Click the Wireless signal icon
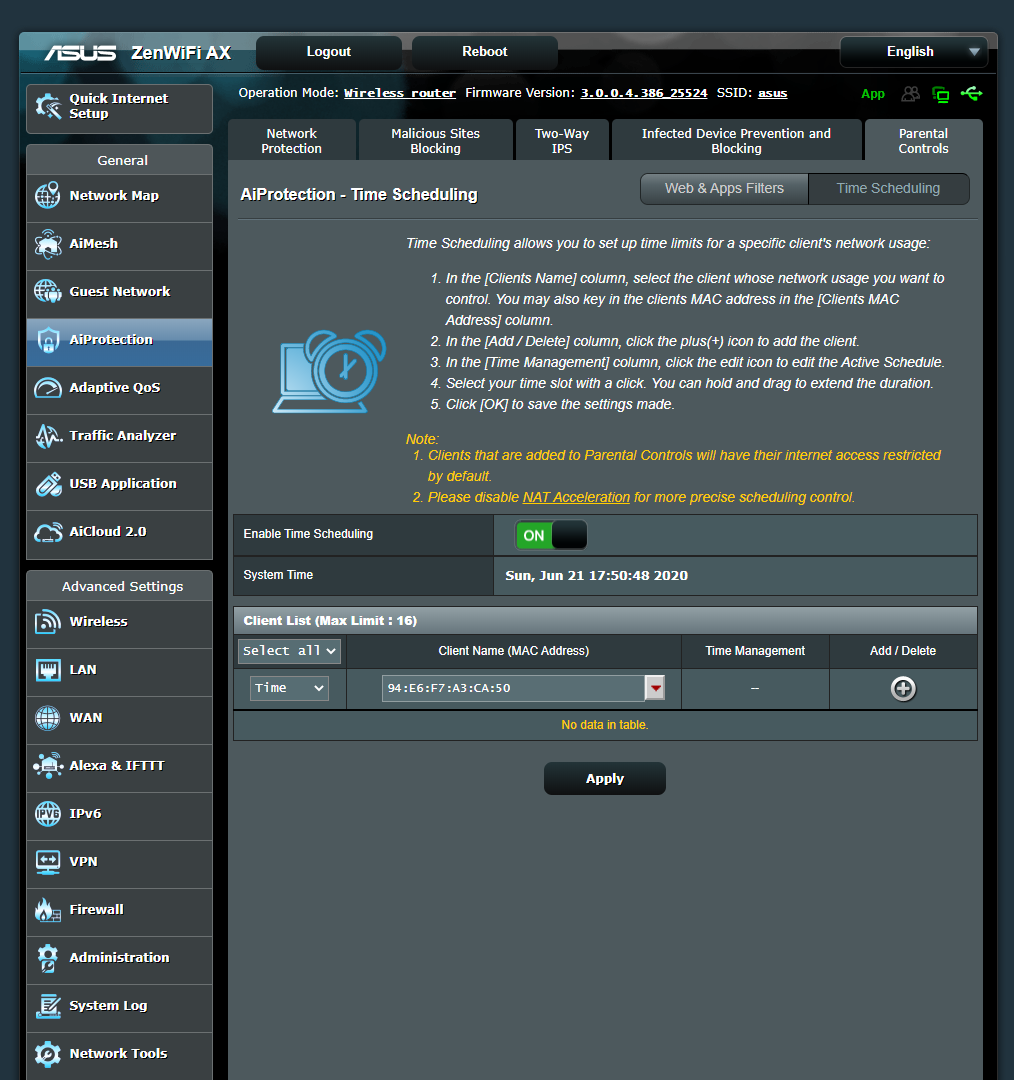This screenshot has height=1080, width=1014. point(48,622)
